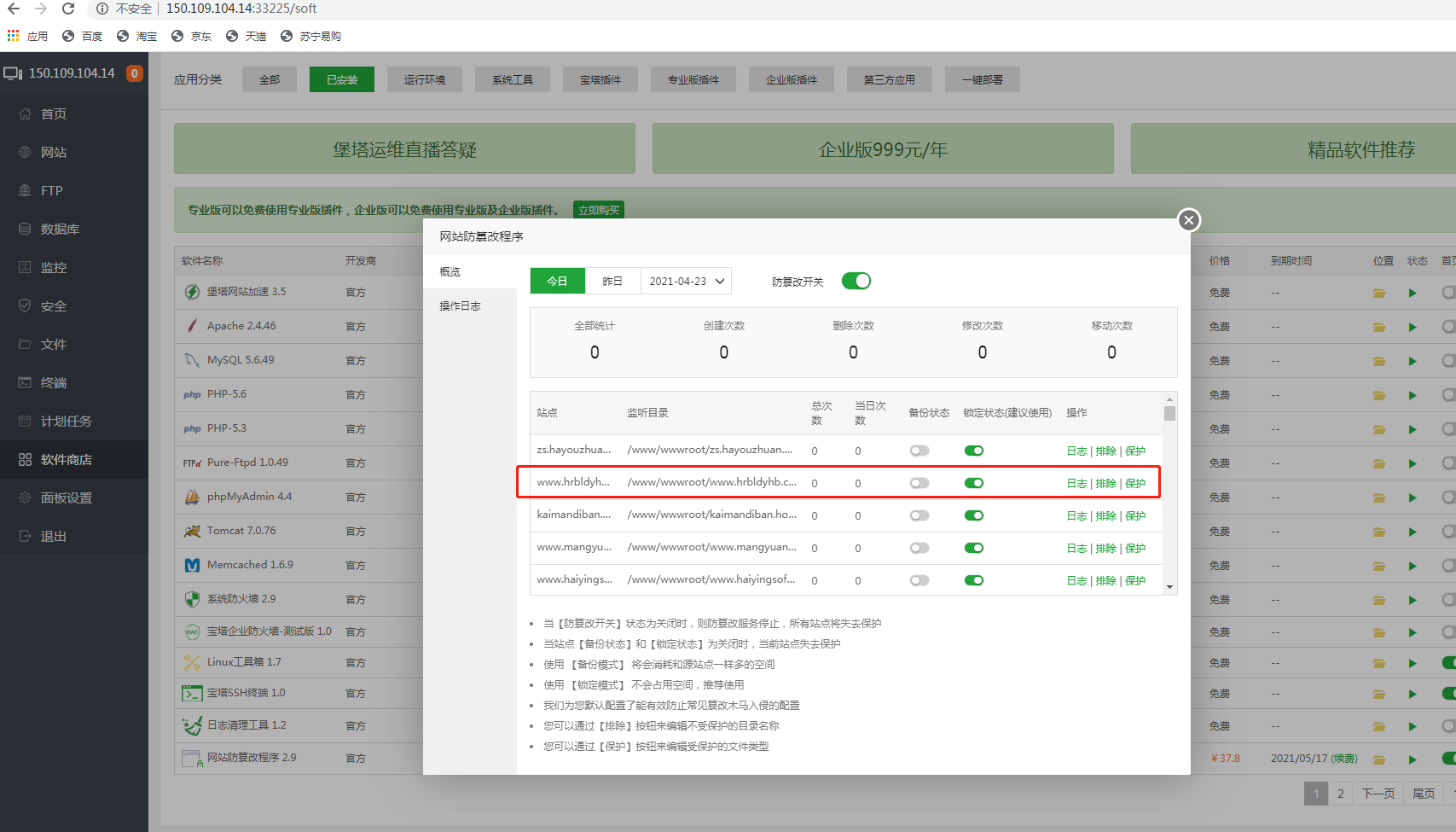Filter by 系统工具 system tools category
Screen dimensions: 1456x832
pyautogui.click(x=513, y=79)
